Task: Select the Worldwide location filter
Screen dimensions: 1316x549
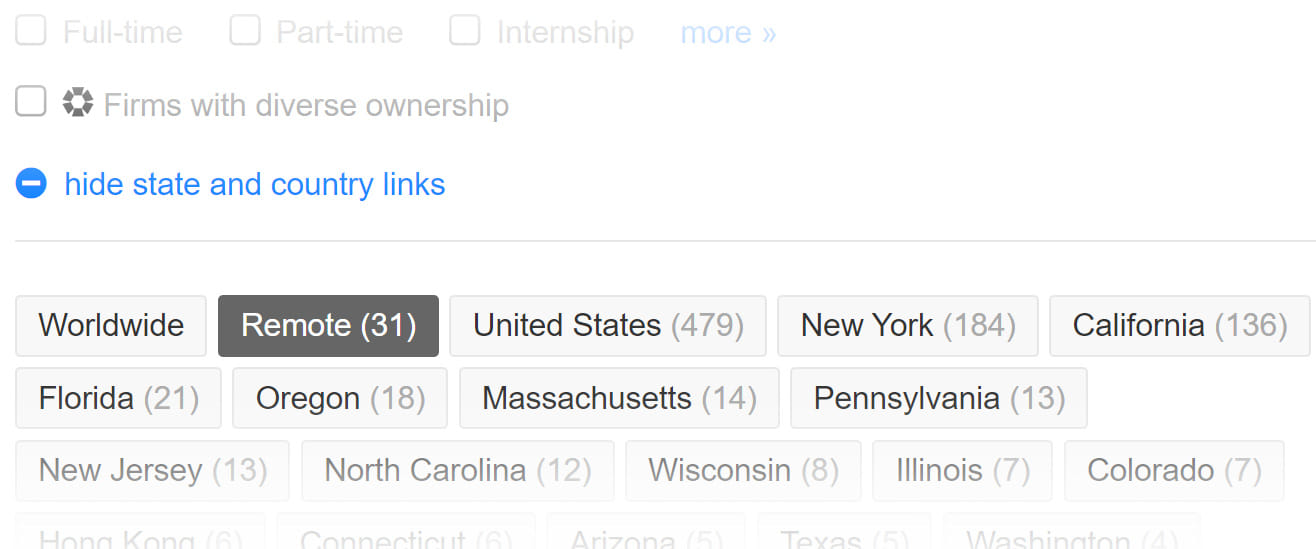Action: [111, 326]
